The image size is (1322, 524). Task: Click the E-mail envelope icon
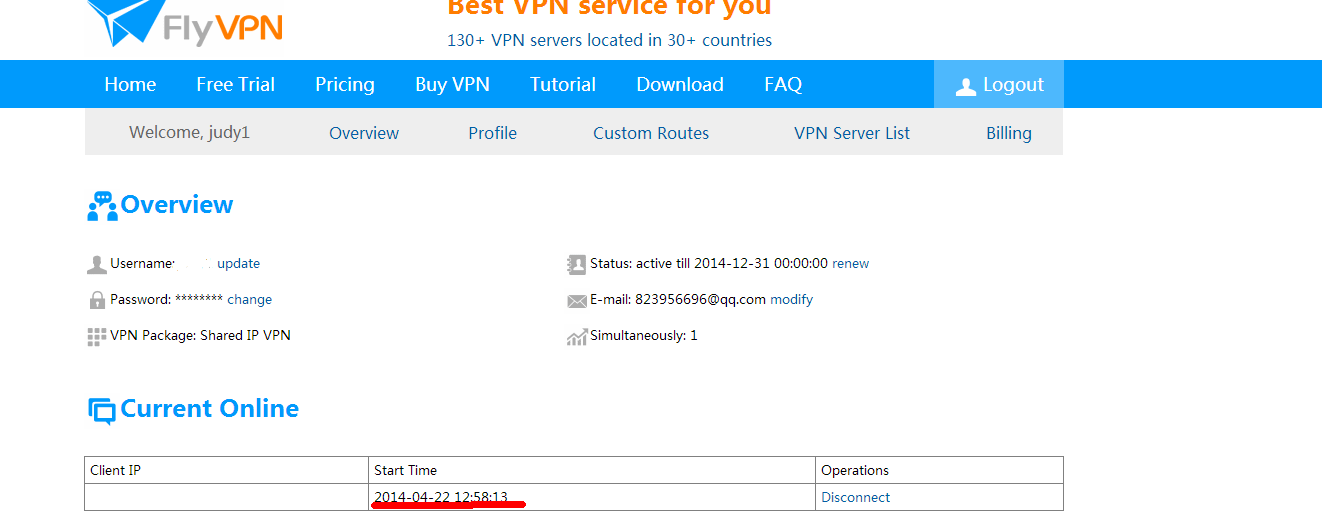[576, 301]
